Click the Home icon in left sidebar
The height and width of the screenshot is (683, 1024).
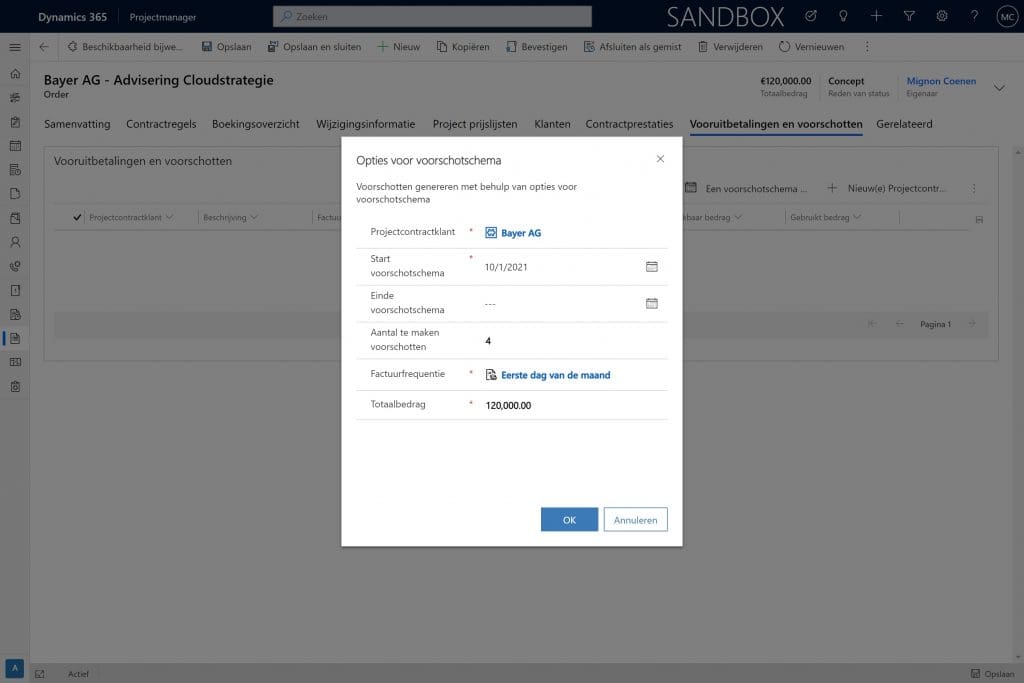(x=14, y=74)
